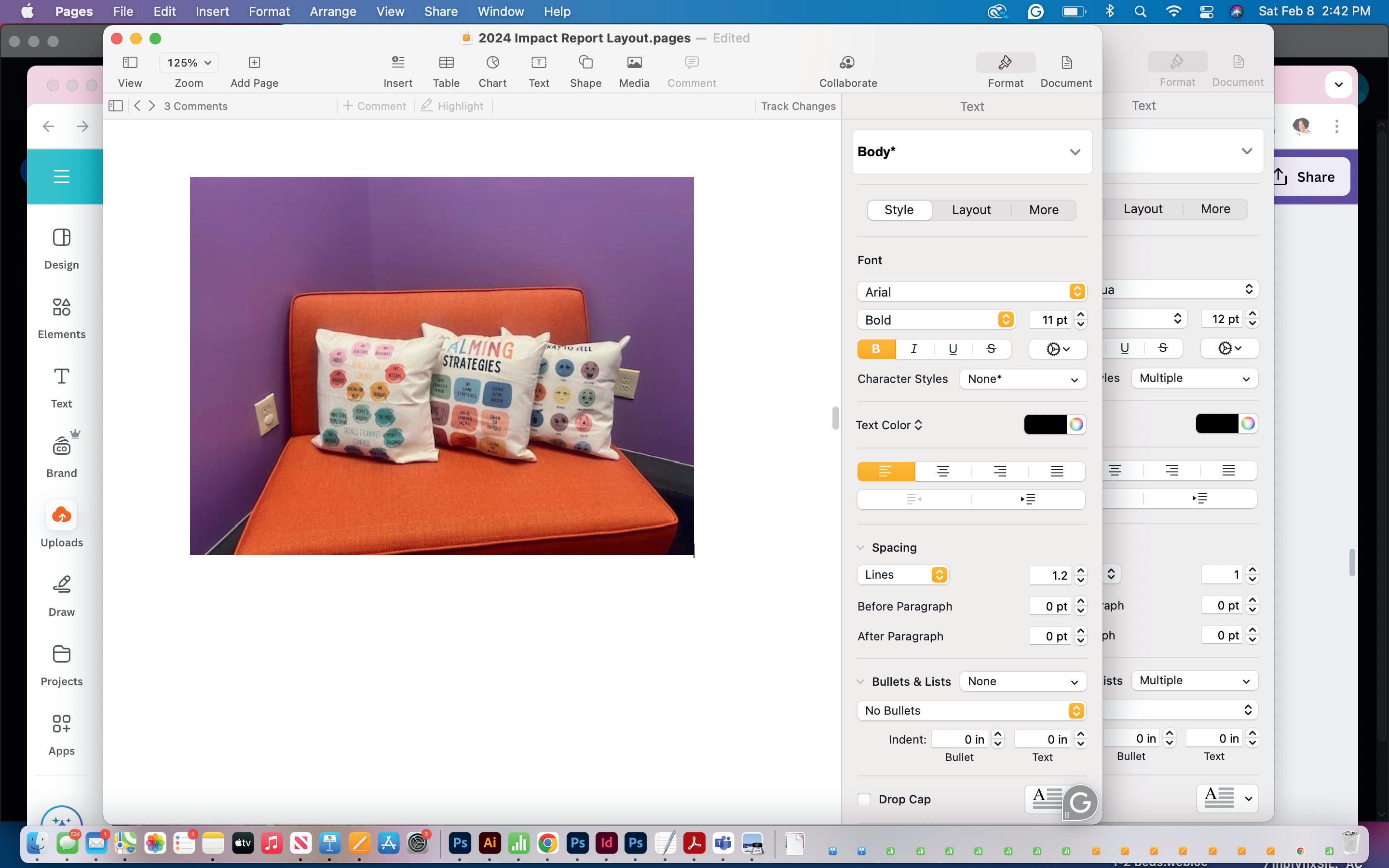Toggle underline text formatting

[952, 349]
